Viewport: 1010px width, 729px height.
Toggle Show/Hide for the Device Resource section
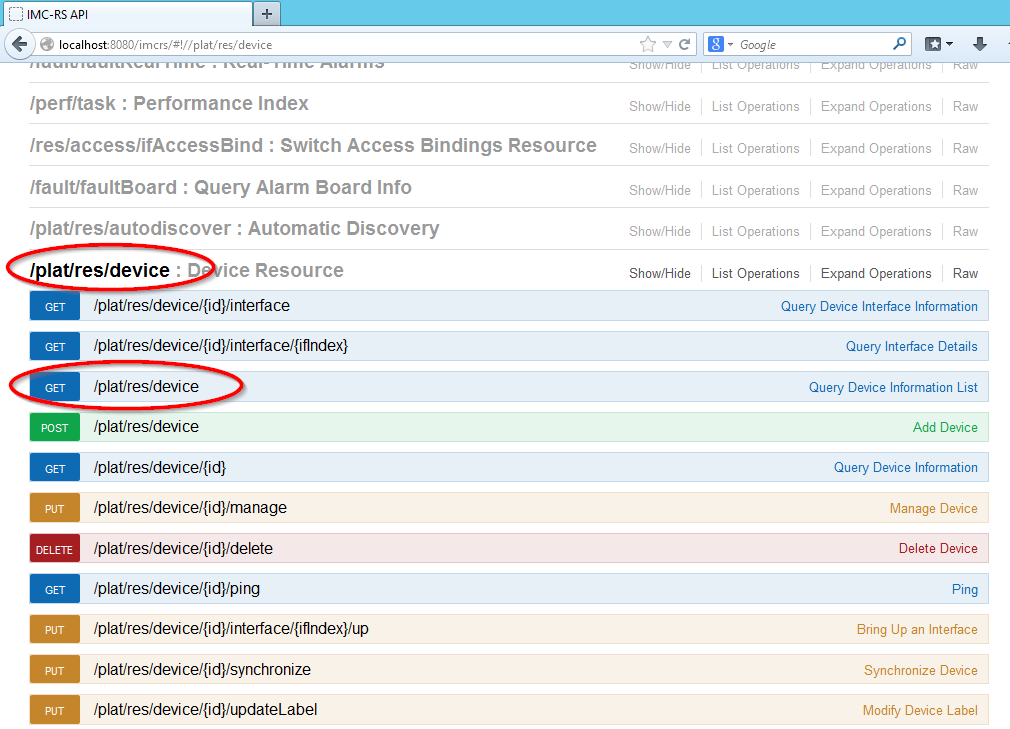(659, 273)
